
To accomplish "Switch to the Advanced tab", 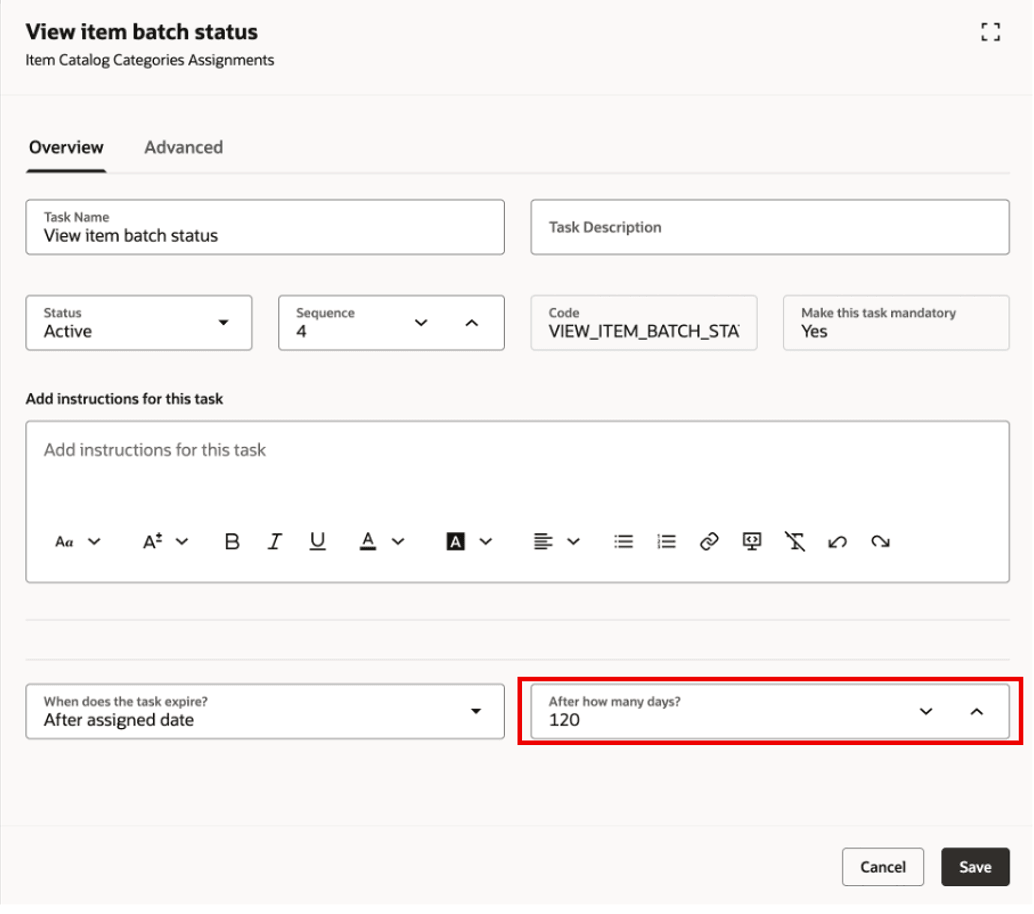I will coord(183,147).
